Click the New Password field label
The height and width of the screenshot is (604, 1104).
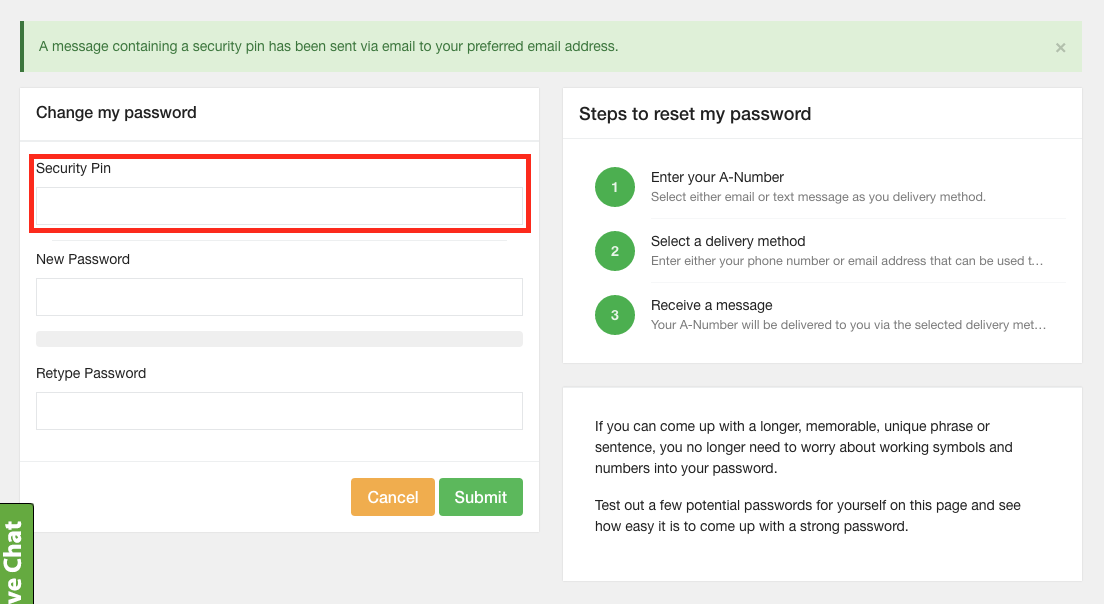coord(83,259)
